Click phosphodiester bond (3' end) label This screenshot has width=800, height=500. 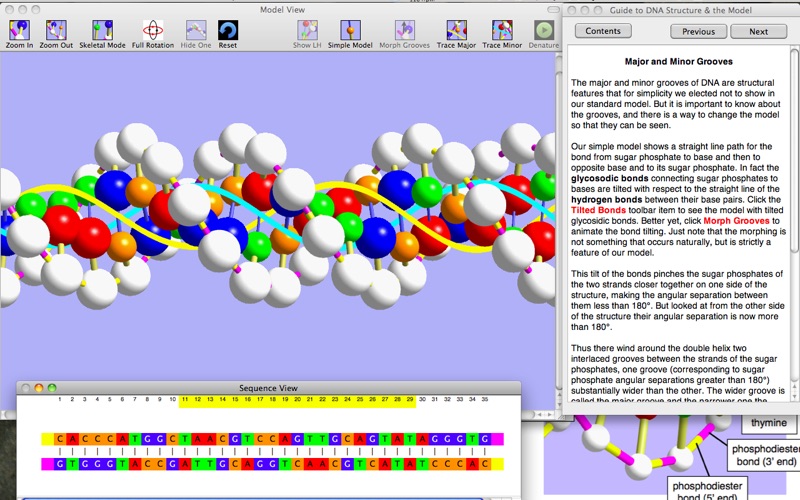coord(764,455)
